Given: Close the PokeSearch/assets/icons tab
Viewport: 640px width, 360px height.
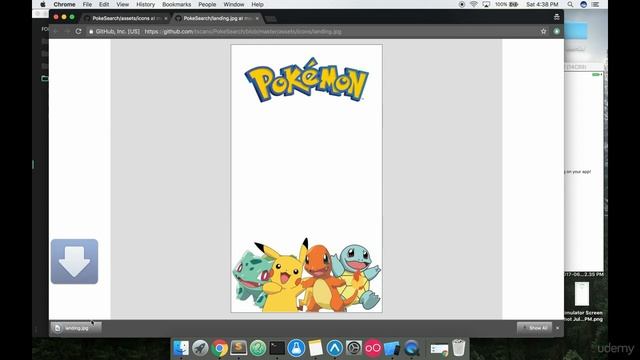Looking at the screenshot, I should coord(166,18).
